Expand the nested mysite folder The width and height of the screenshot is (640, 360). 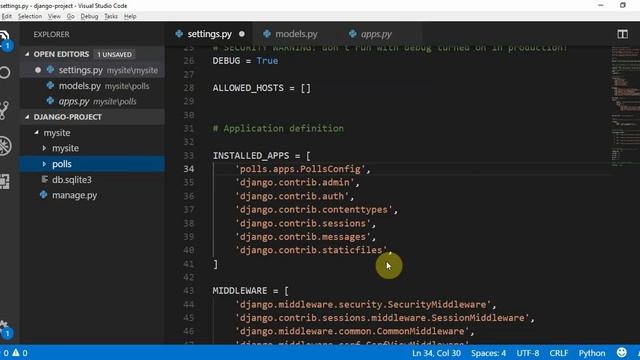point(44,148)
